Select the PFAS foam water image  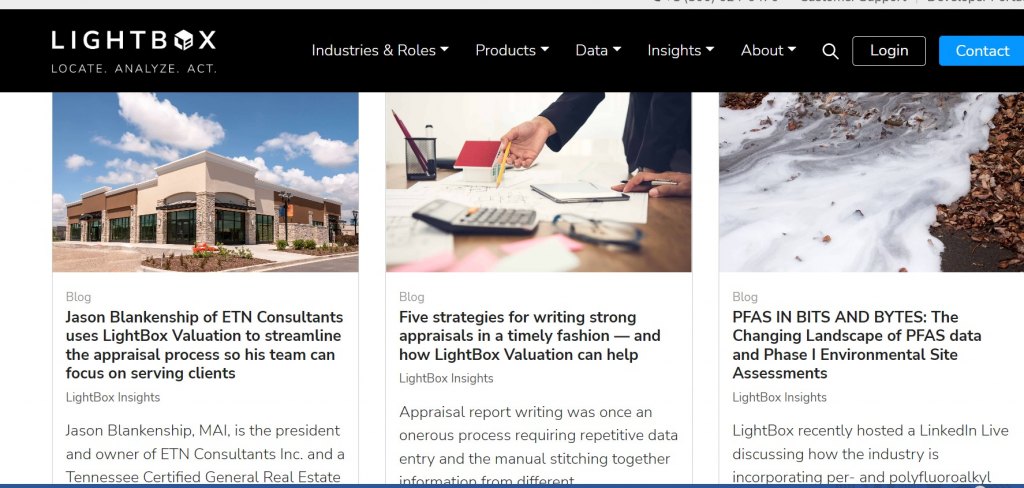tap(870, 182)
